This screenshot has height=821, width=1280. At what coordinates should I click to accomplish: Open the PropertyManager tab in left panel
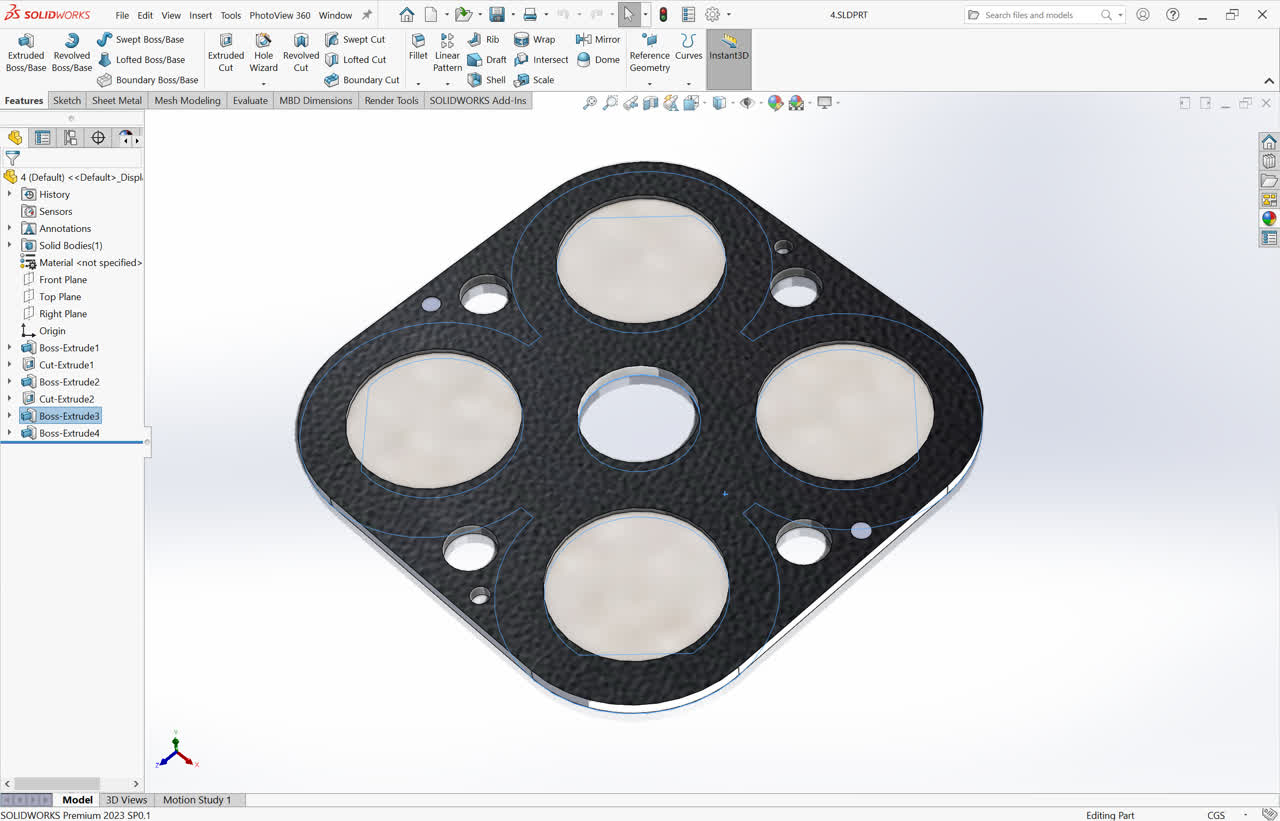tap(43, 138)
